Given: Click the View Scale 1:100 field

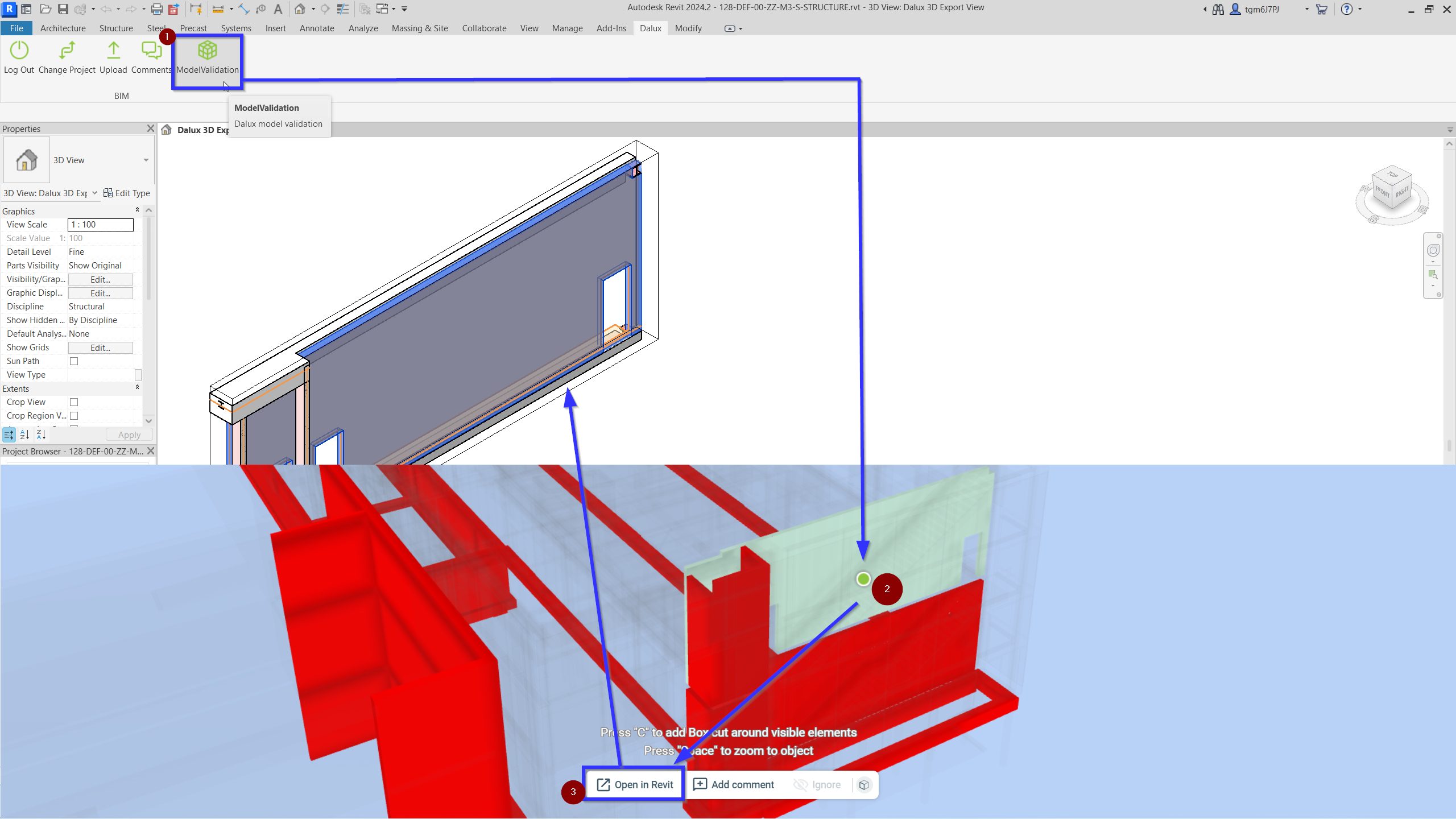Looking at the screenshot, I should click(x=101, y=225).
